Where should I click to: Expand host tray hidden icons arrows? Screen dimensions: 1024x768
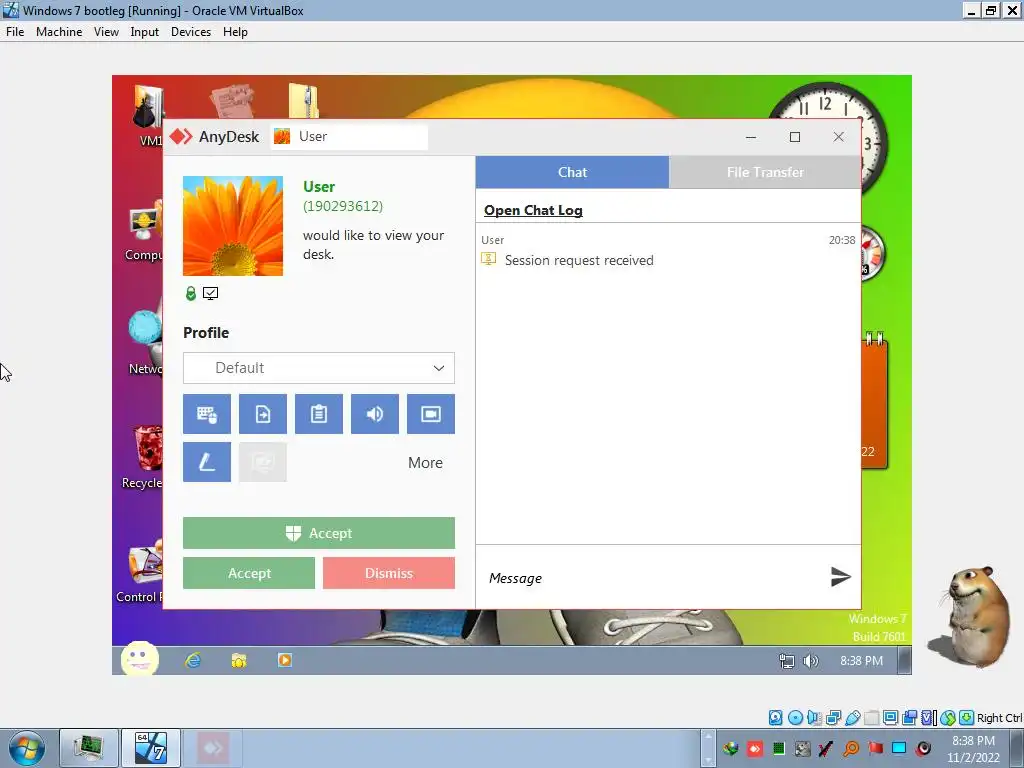708,748
